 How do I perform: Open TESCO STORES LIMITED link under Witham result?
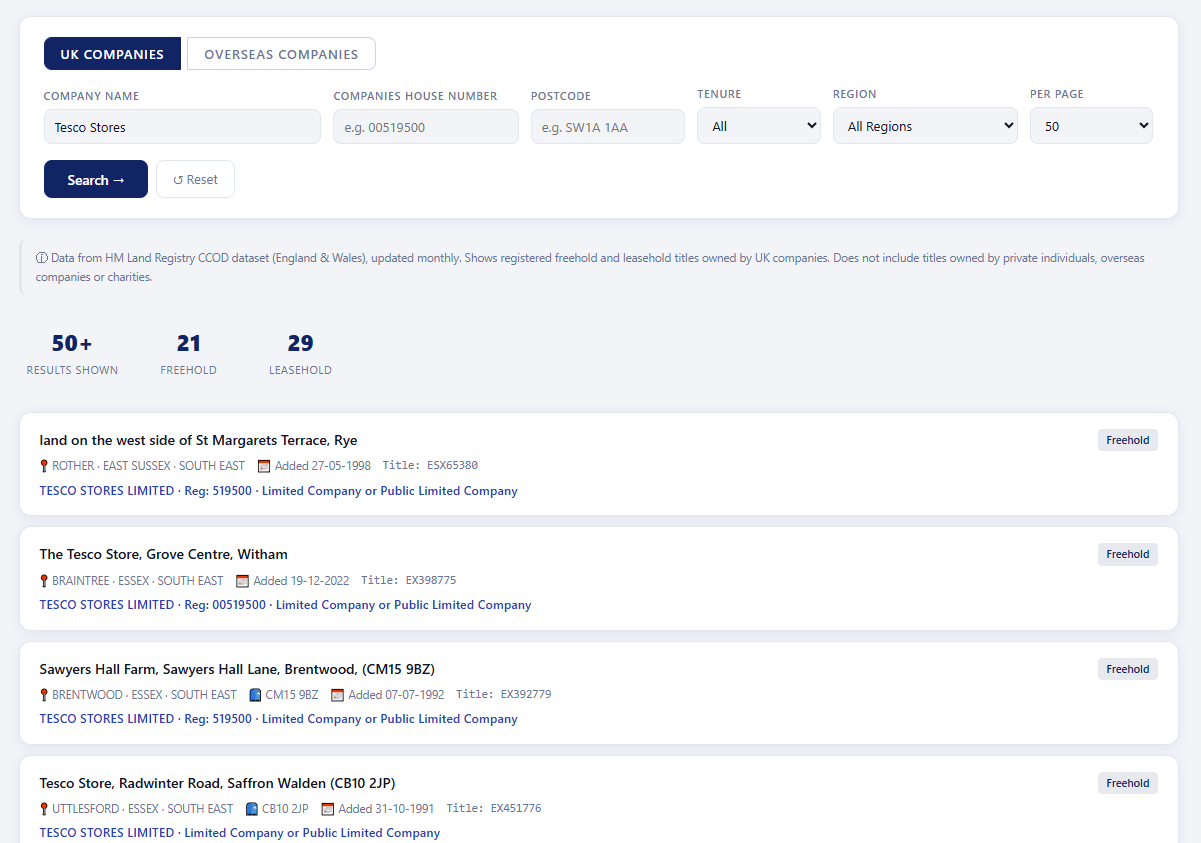tap(107, 605)
